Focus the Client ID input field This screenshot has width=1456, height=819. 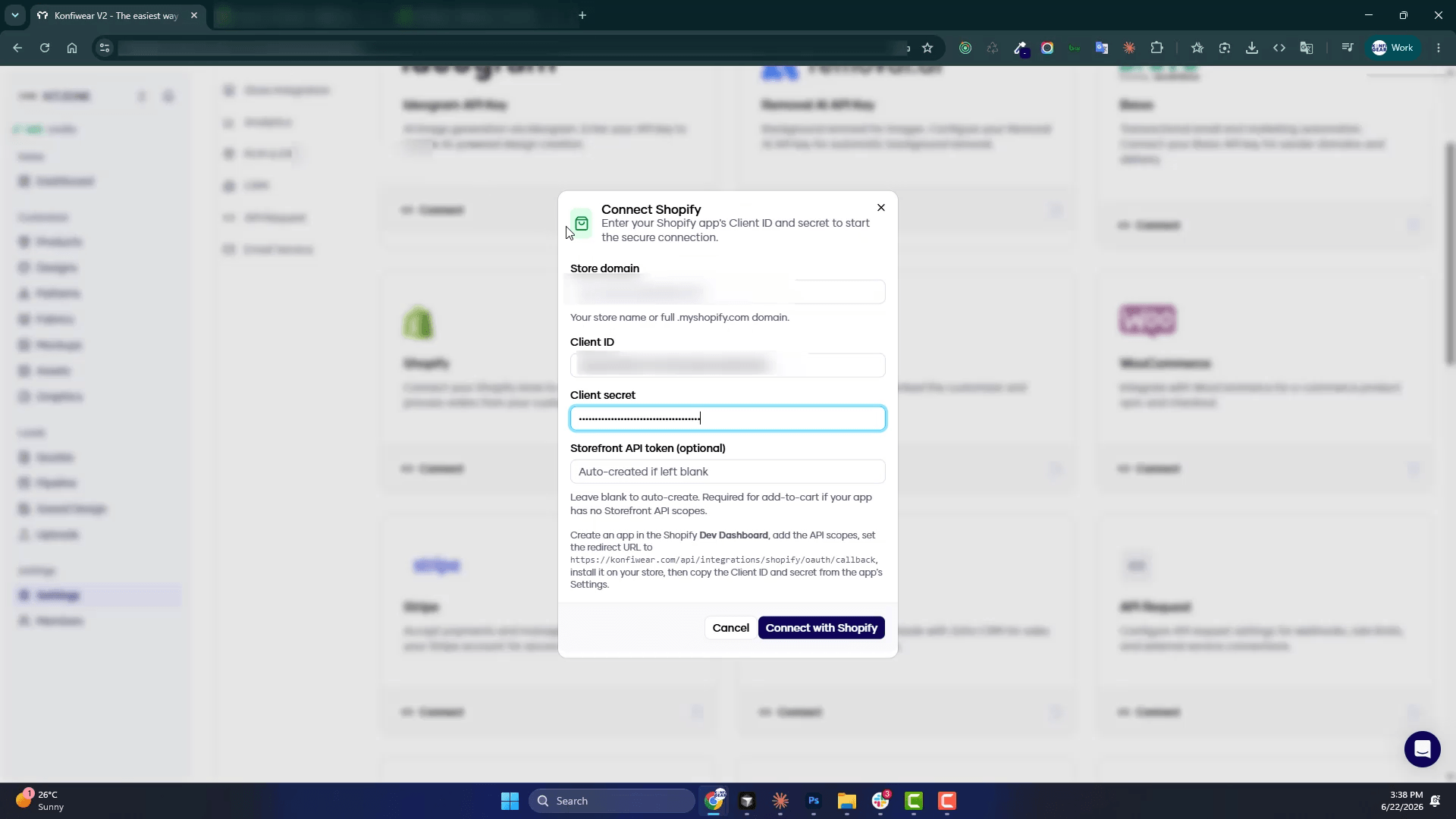[x=727, y=366]
